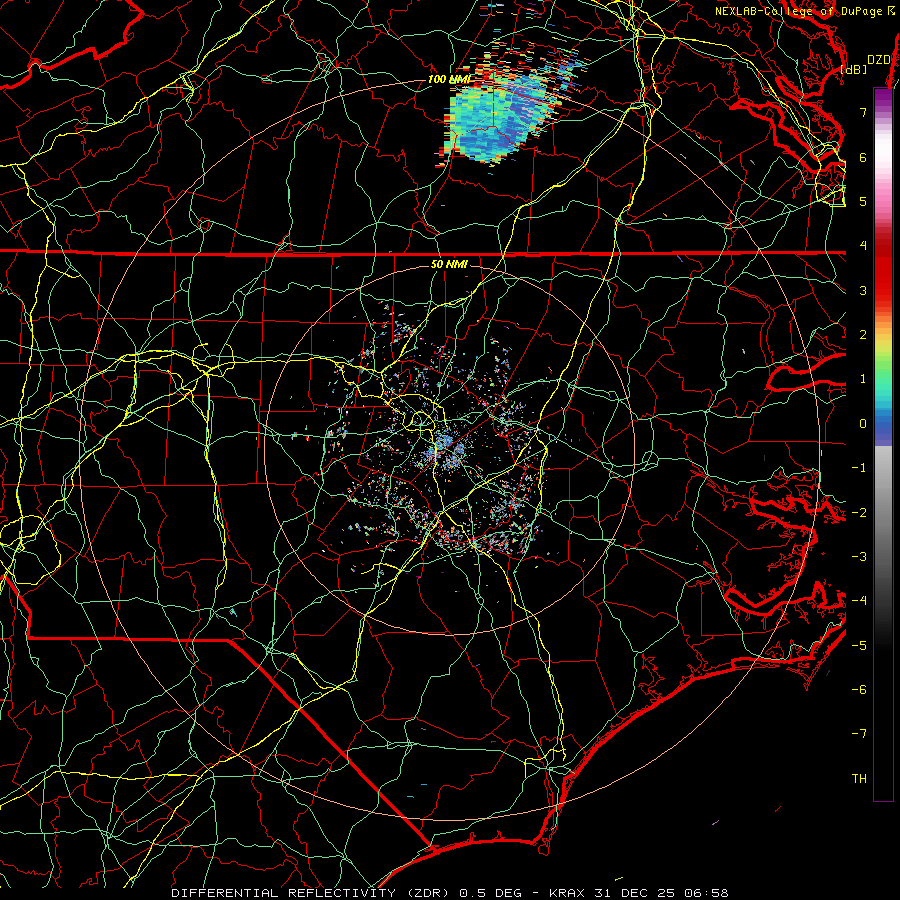Click the -2 dB value on the scale
This screenshot has height=900, width=900.
click(859, 513)
